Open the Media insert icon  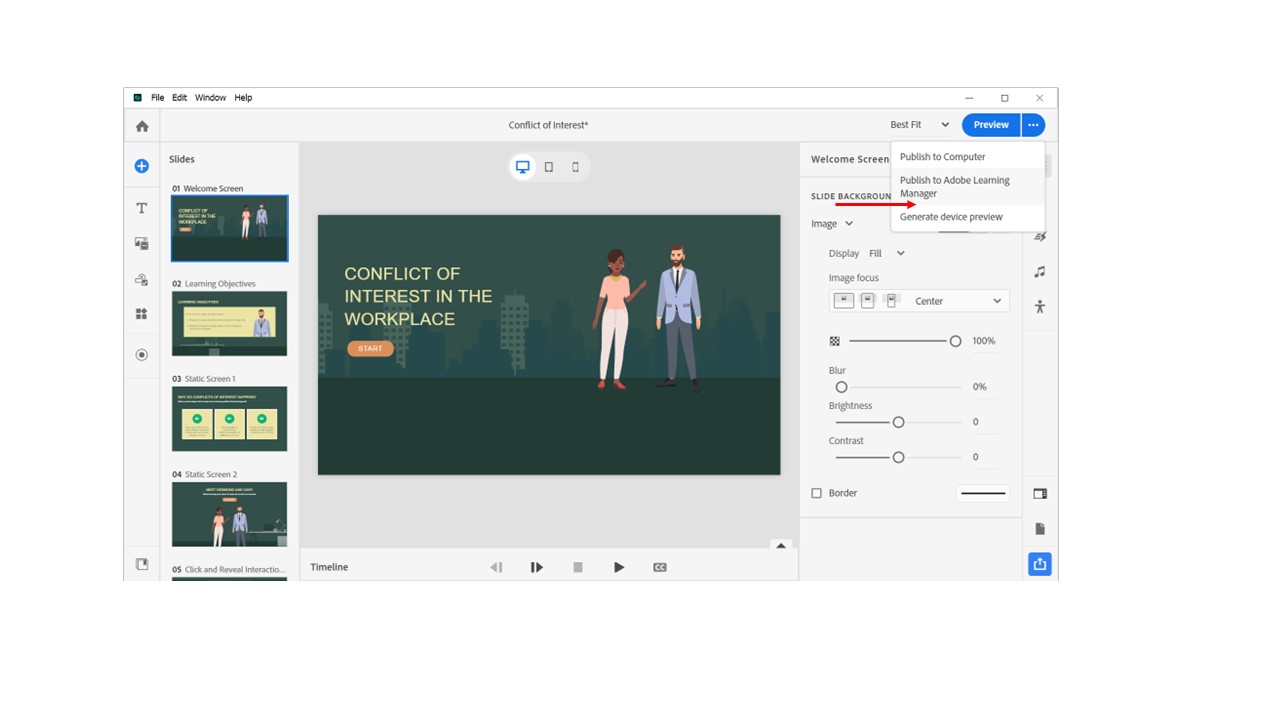[142, 243]
